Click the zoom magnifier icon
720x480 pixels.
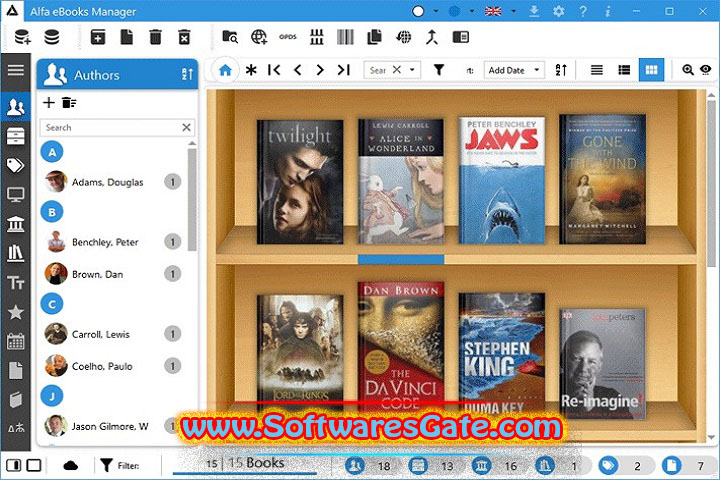point(688,70)
